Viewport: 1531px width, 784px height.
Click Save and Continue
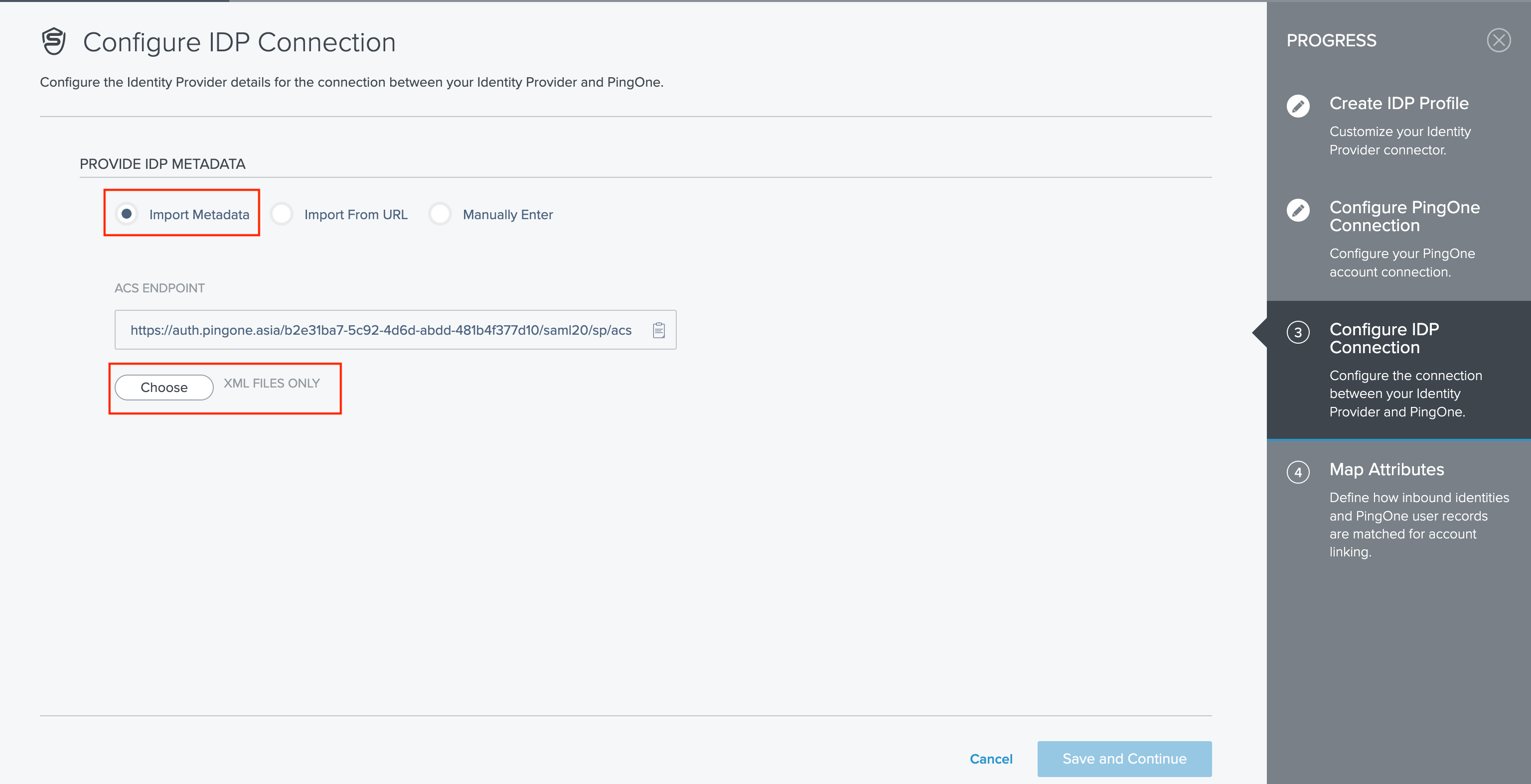(x=1123, y=759)
